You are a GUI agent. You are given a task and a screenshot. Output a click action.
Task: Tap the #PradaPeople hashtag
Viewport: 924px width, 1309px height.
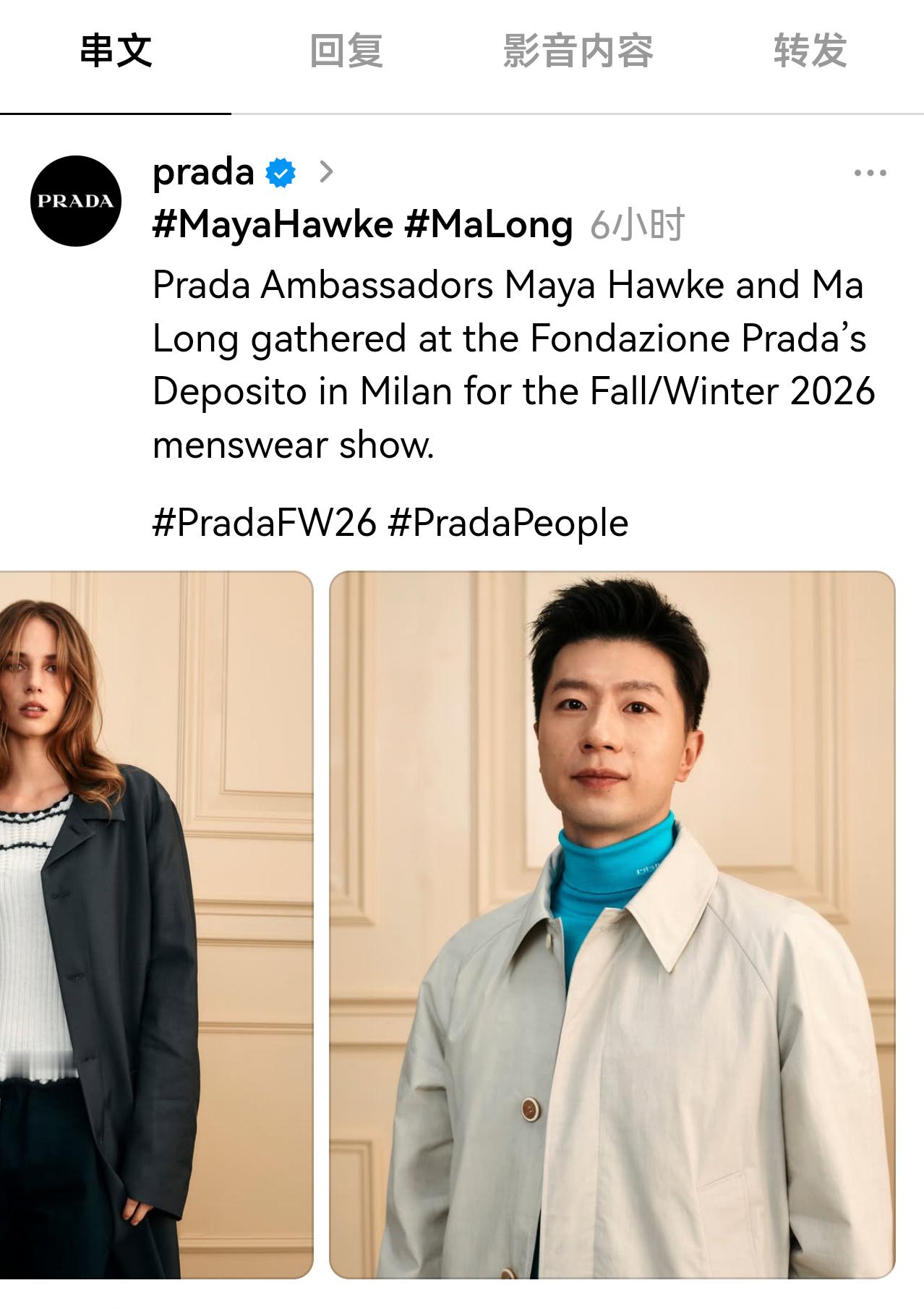tap(508, 522)
